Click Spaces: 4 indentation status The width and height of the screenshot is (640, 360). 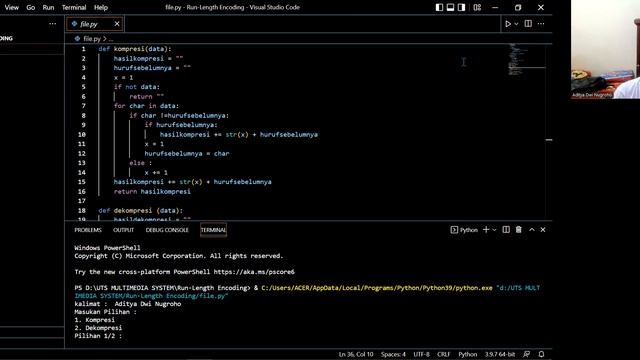pos(393,354)
